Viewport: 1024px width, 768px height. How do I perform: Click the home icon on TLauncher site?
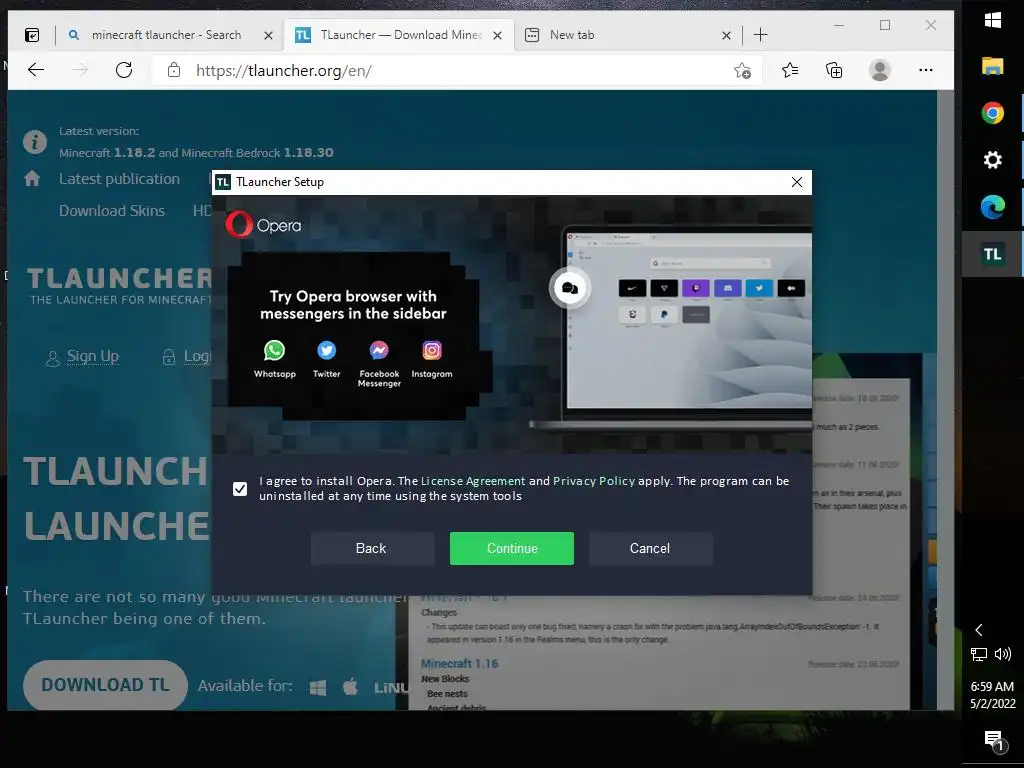tap(32, 178)
